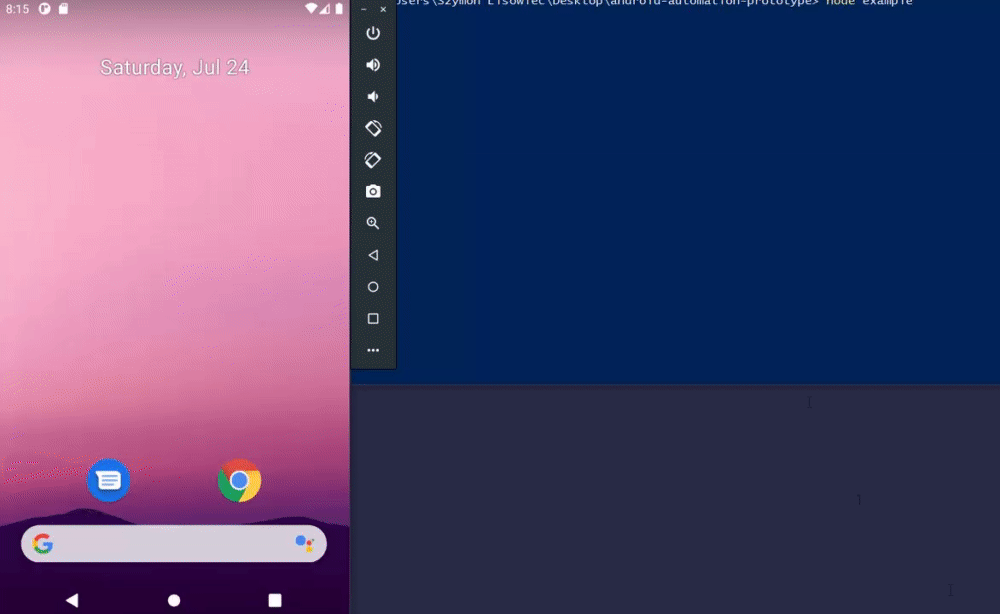Tap the Wi-Fi icon in status bar
The image size is (1000, 614).
(311, 8)
